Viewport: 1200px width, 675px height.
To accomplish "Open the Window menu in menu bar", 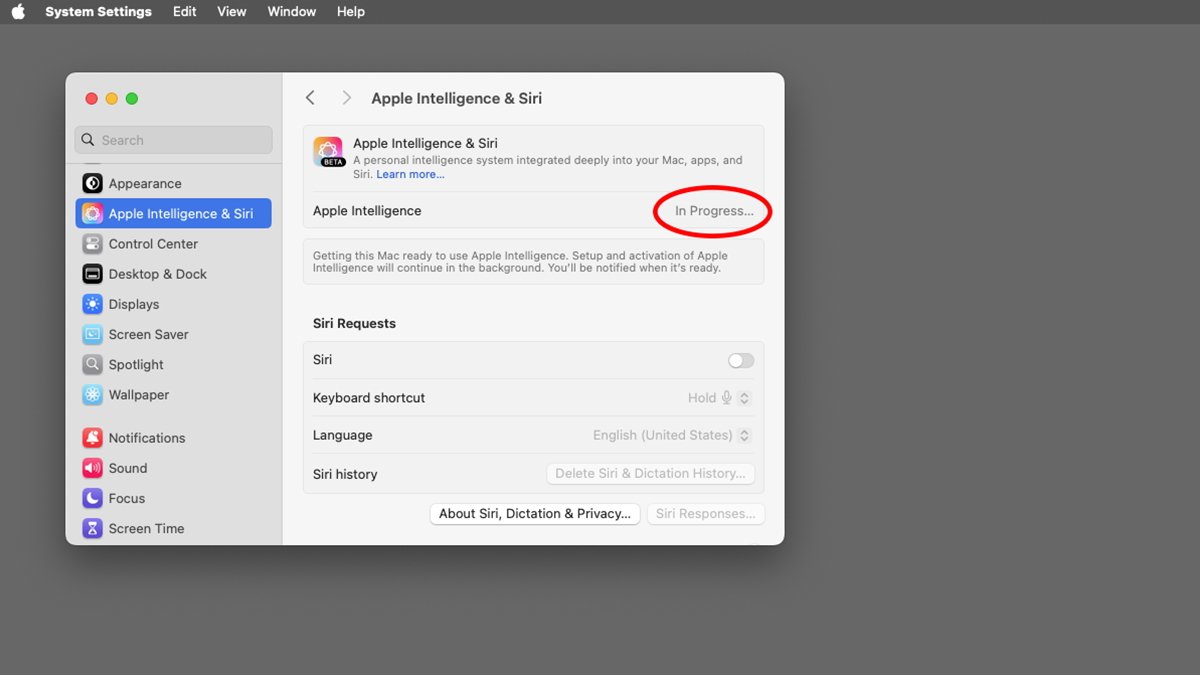I will (x=291, y=12).
